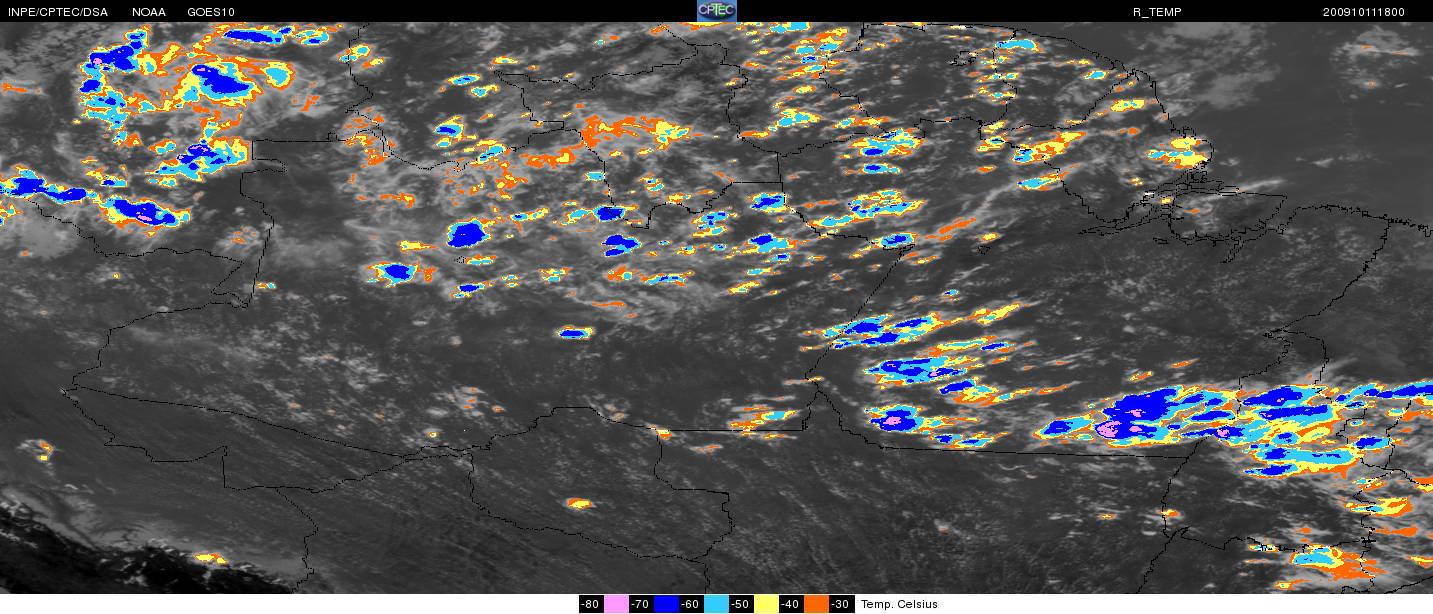Select the cyan legend color swatch
The width and height of the screenshot is (1433, 614).
(716, 604)
